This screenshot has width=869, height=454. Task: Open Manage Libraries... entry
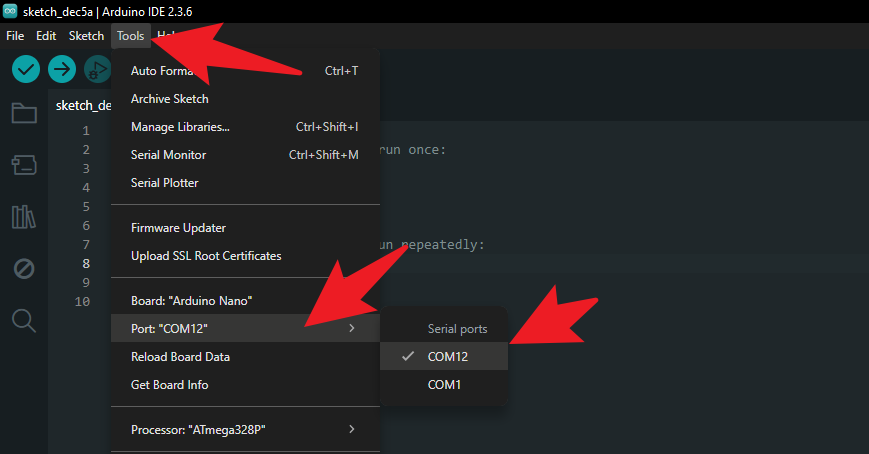click(x=246, y=127)
